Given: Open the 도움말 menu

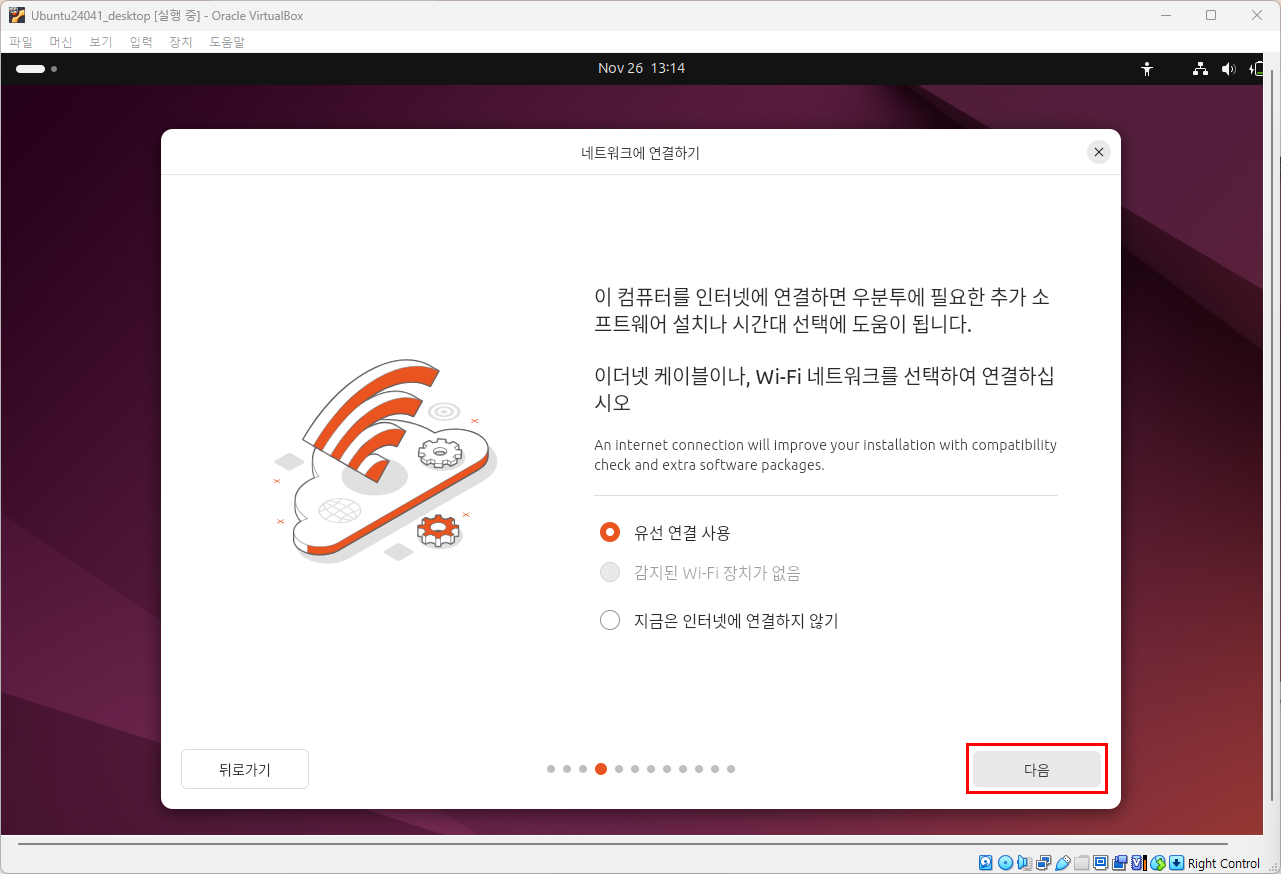Looking at the screenshot, I should click(227, 42).
